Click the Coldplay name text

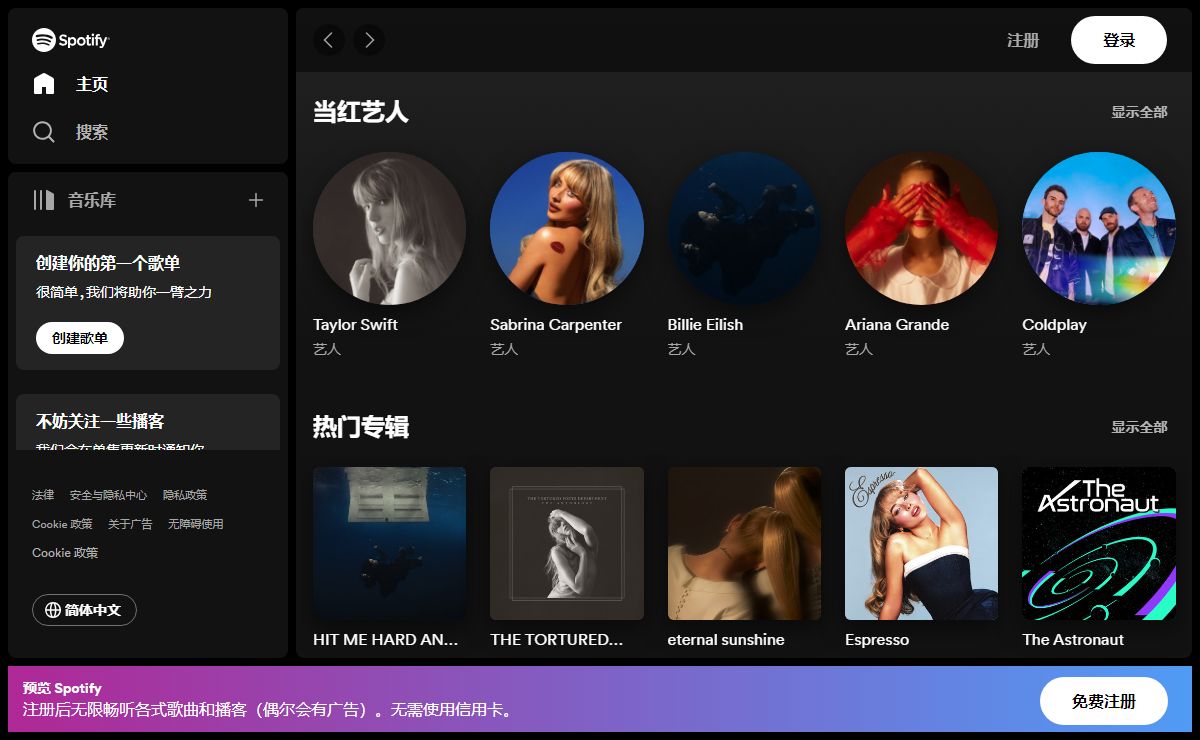pos(1054,325)
